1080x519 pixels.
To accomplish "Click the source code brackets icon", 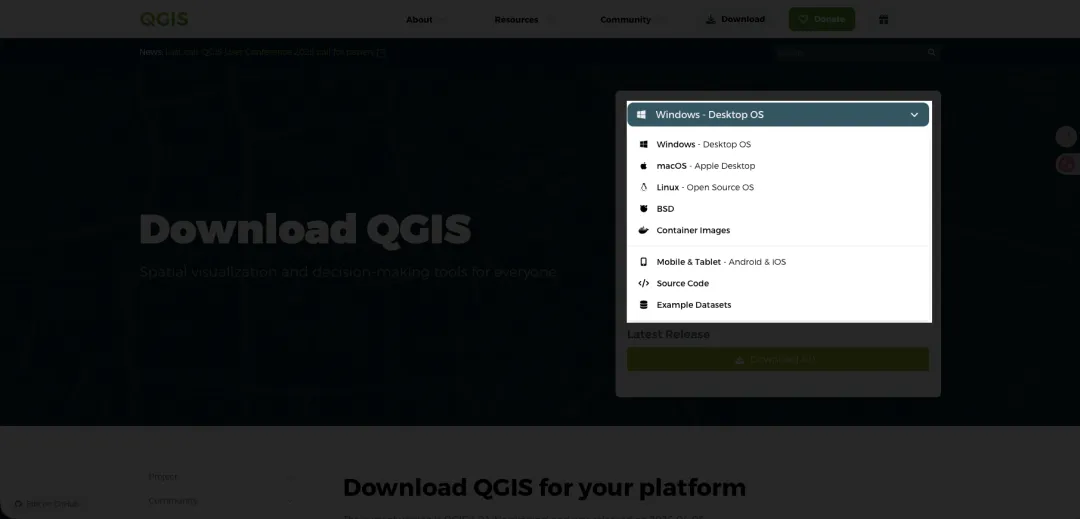I will click(x=643, y=283).
